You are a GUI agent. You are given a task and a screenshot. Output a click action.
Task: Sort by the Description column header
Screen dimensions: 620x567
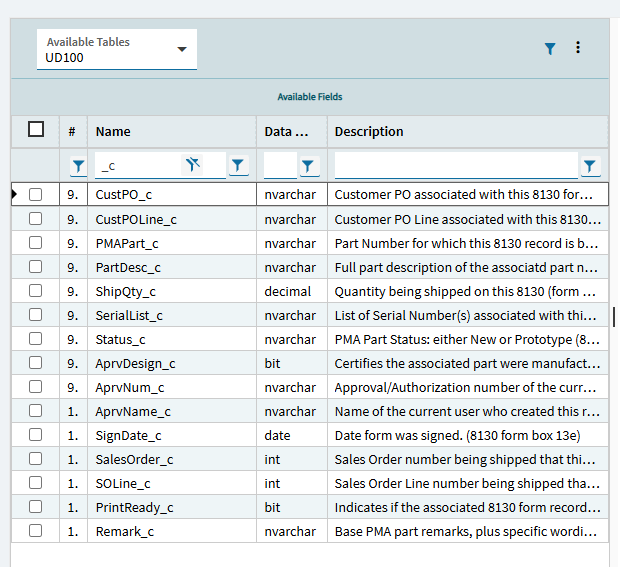click(x=466, y=131)
